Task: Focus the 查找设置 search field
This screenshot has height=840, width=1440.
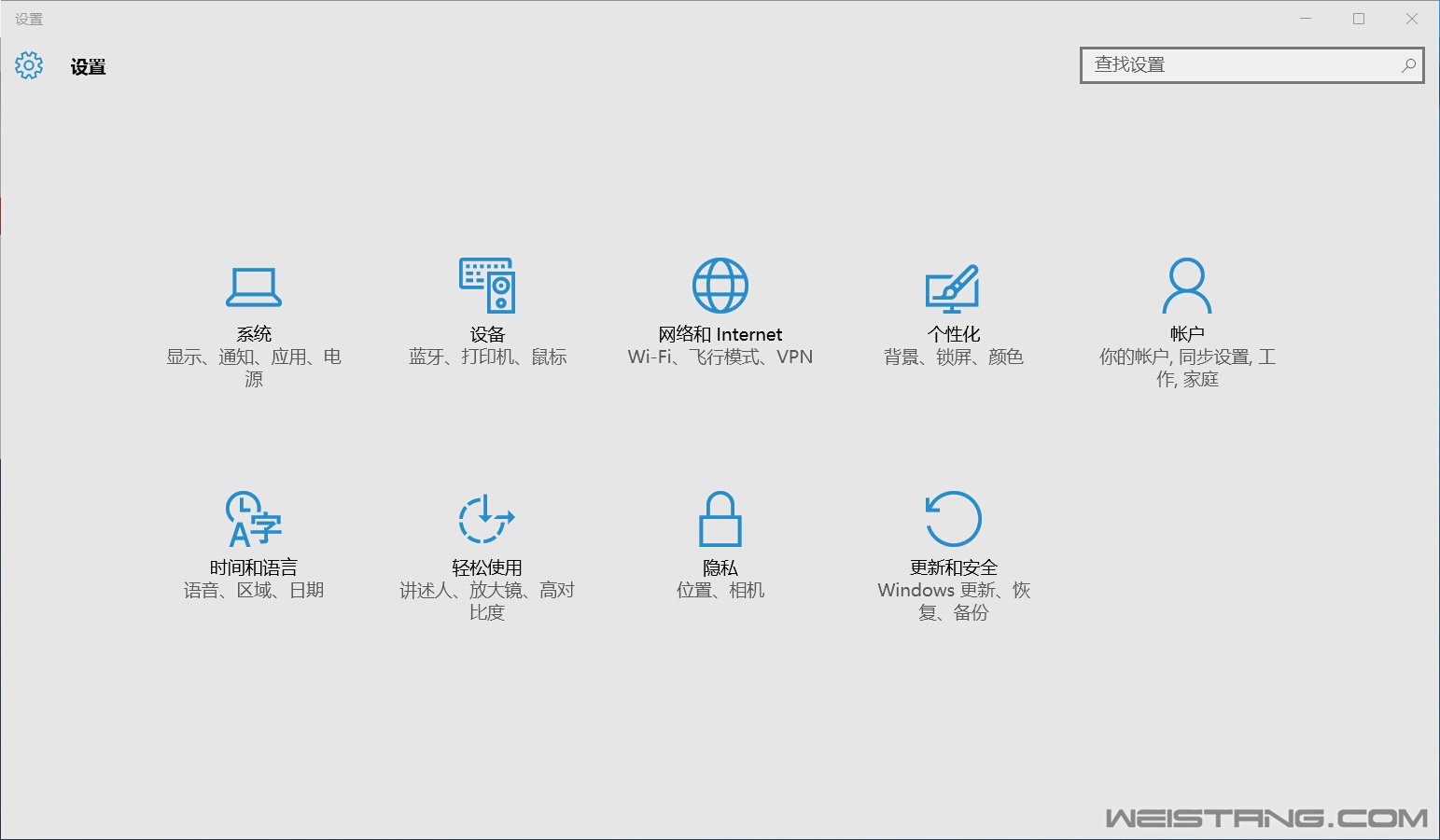Action: pyautogui.click(x=1241, y=65)
